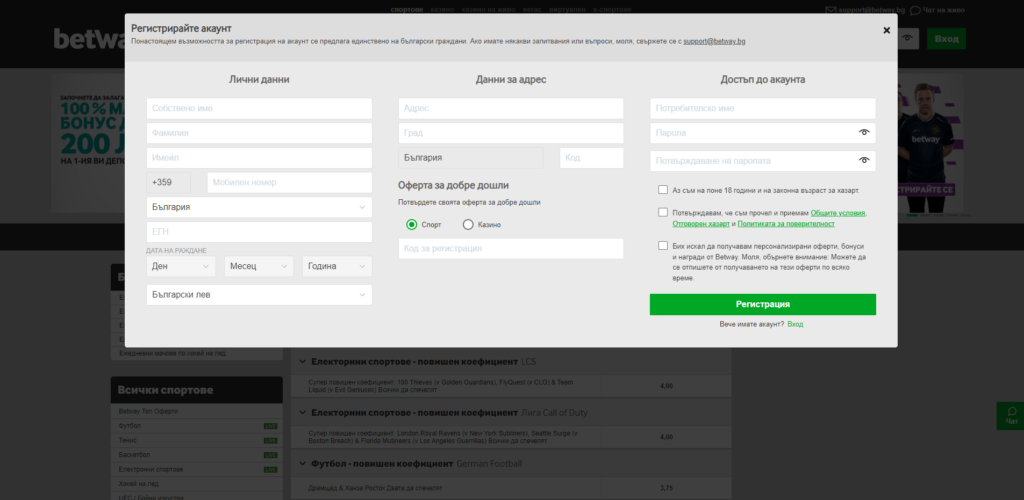Click the 4,00 odds for the Call of Duty bet
1024x500 pixels.
point(666,437)
